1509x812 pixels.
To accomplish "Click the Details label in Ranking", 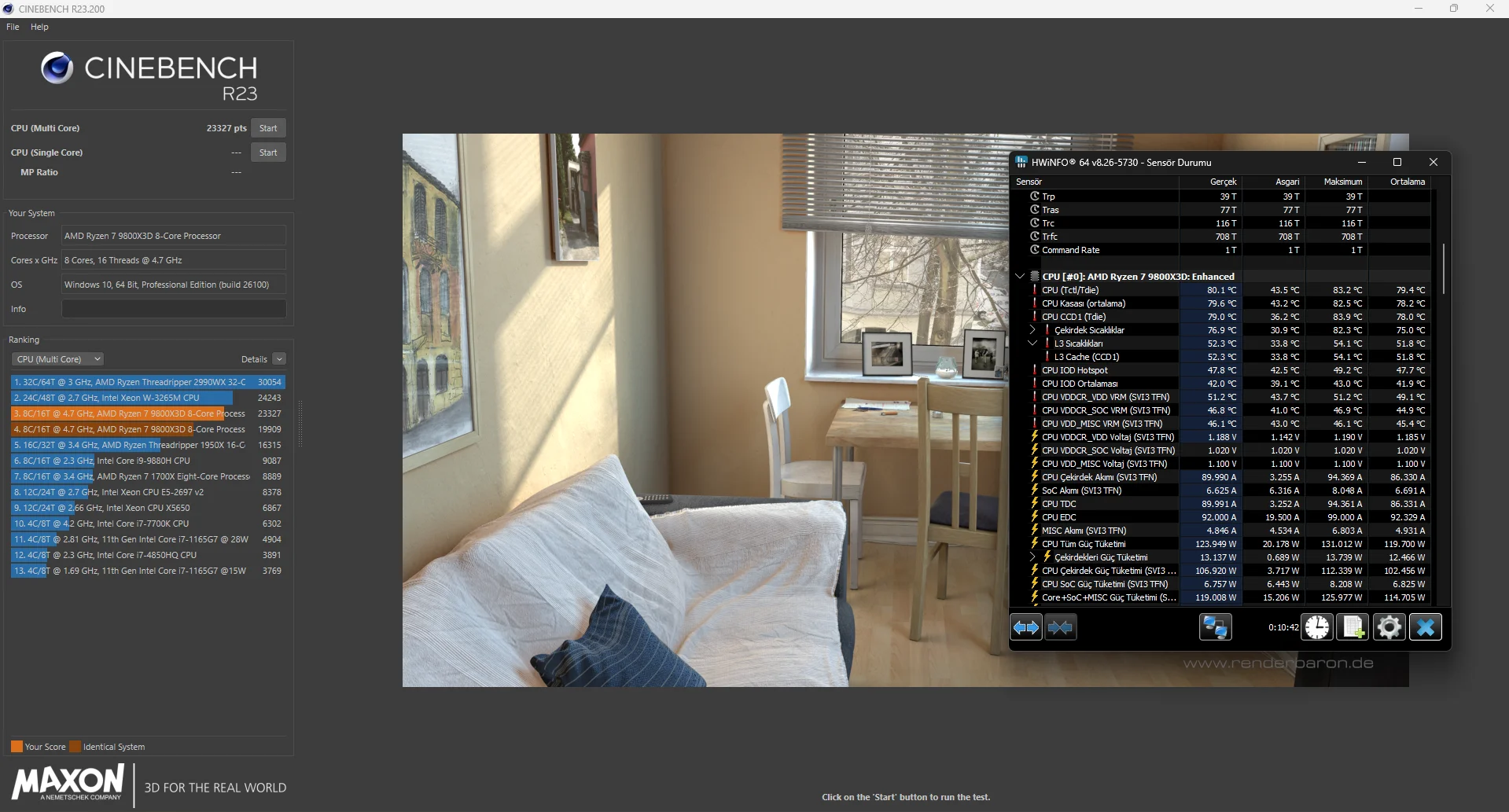I will [254, 359].
